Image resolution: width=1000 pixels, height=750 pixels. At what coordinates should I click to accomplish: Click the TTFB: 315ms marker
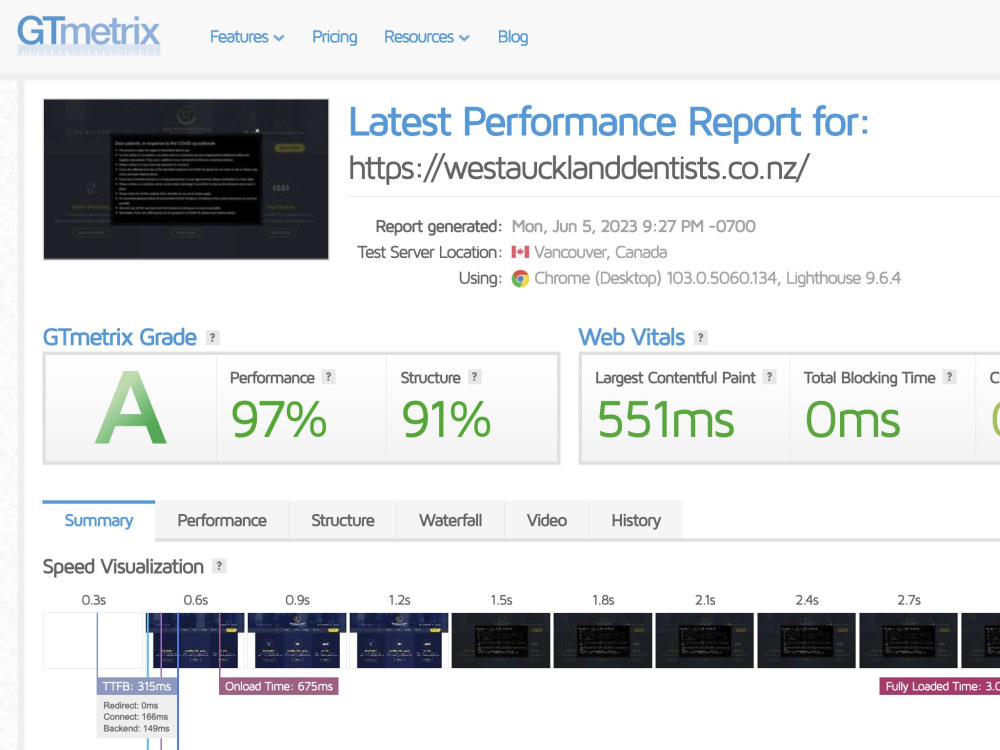pos(137,686)
